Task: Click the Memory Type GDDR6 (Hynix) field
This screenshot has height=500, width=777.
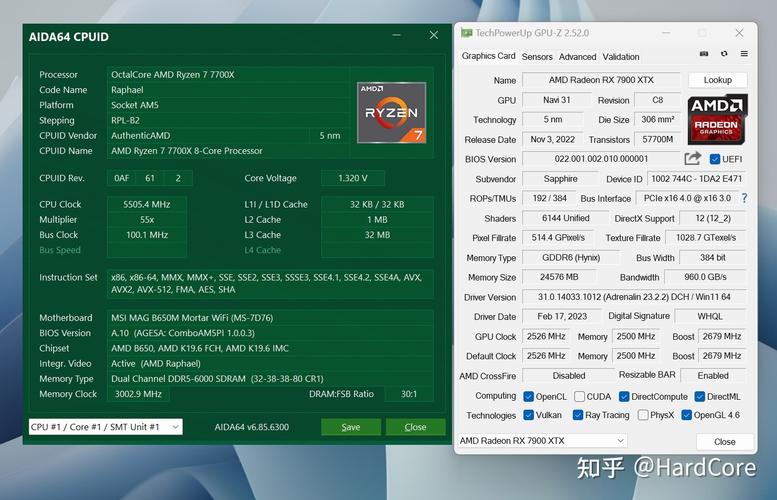Action: (571, 258)
